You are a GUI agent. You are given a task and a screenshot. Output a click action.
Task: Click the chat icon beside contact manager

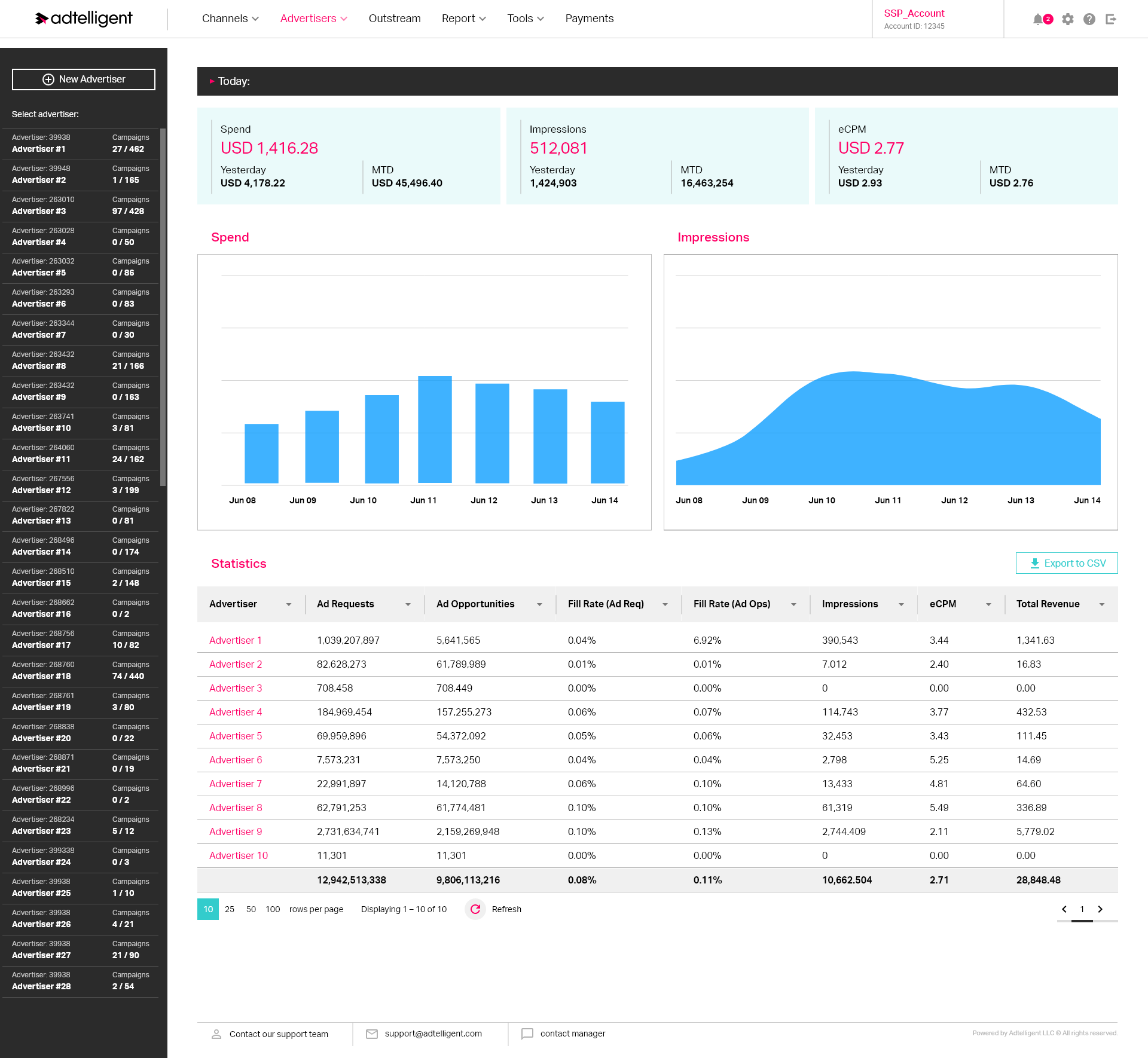click(528, 1033)
